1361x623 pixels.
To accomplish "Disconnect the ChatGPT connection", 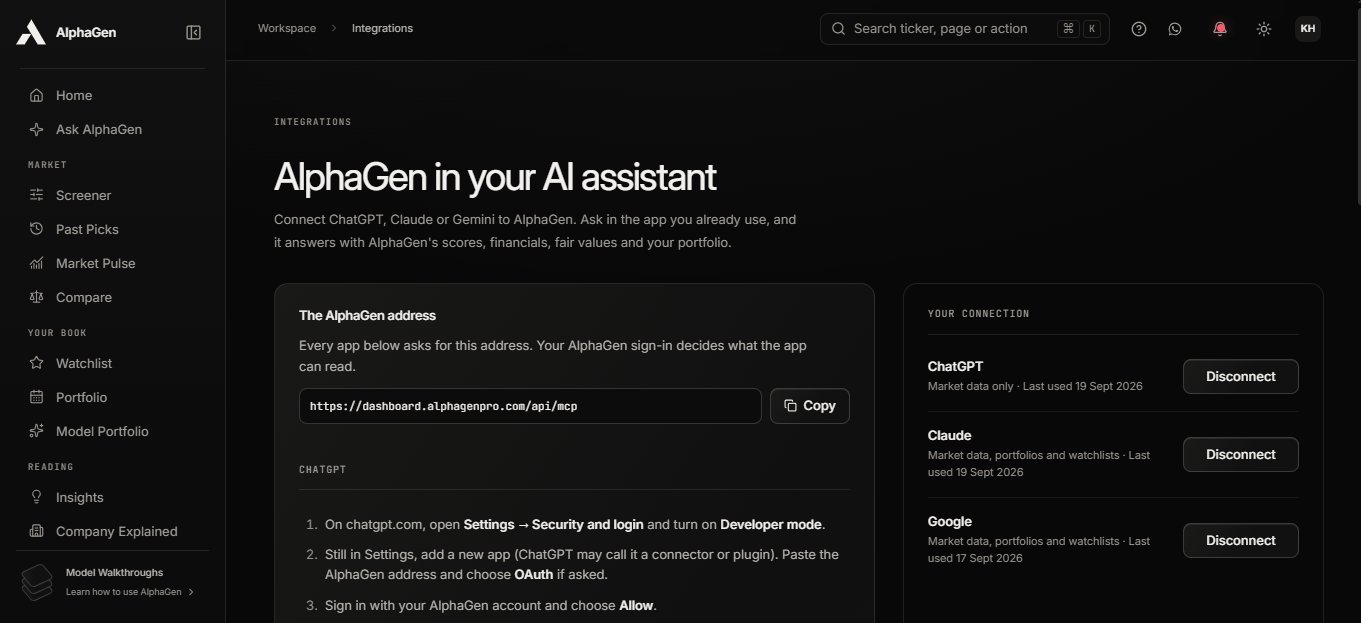I will coord(1241,377).
